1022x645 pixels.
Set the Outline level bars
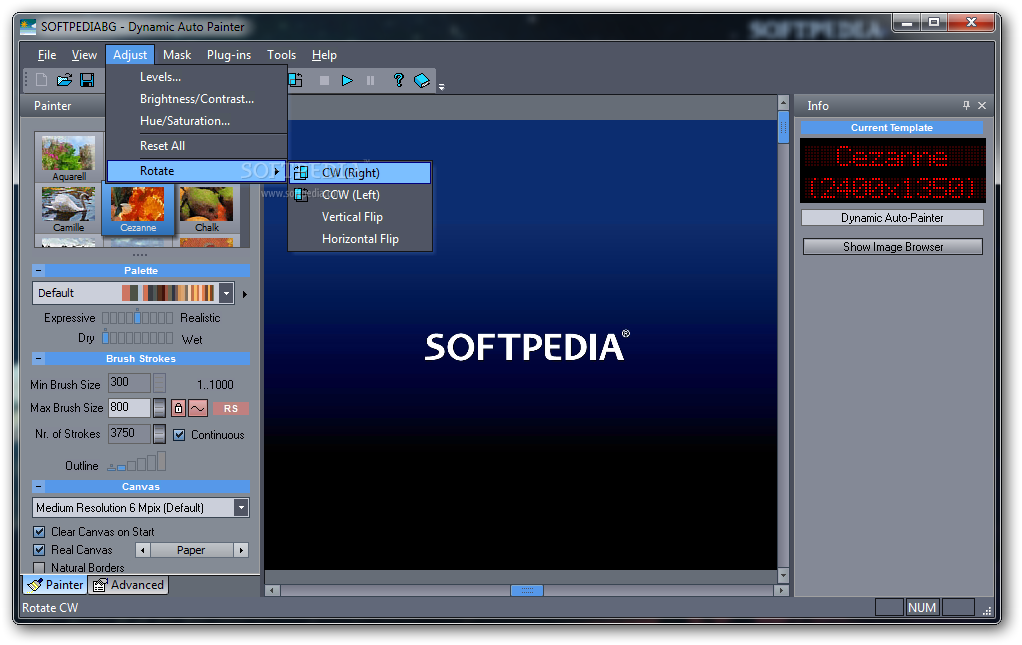136,462
